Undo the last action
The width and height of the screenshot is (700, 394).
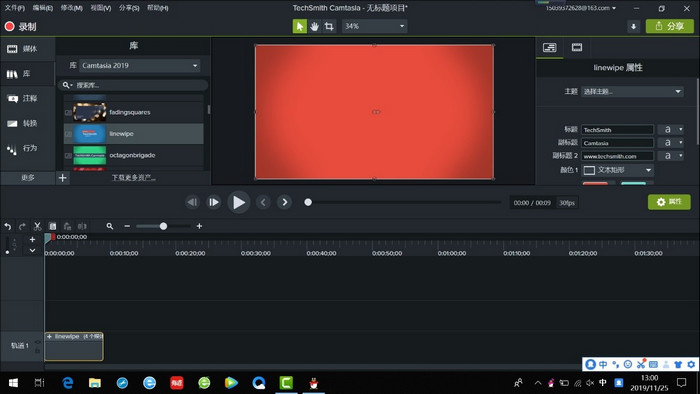pos(8,226)
